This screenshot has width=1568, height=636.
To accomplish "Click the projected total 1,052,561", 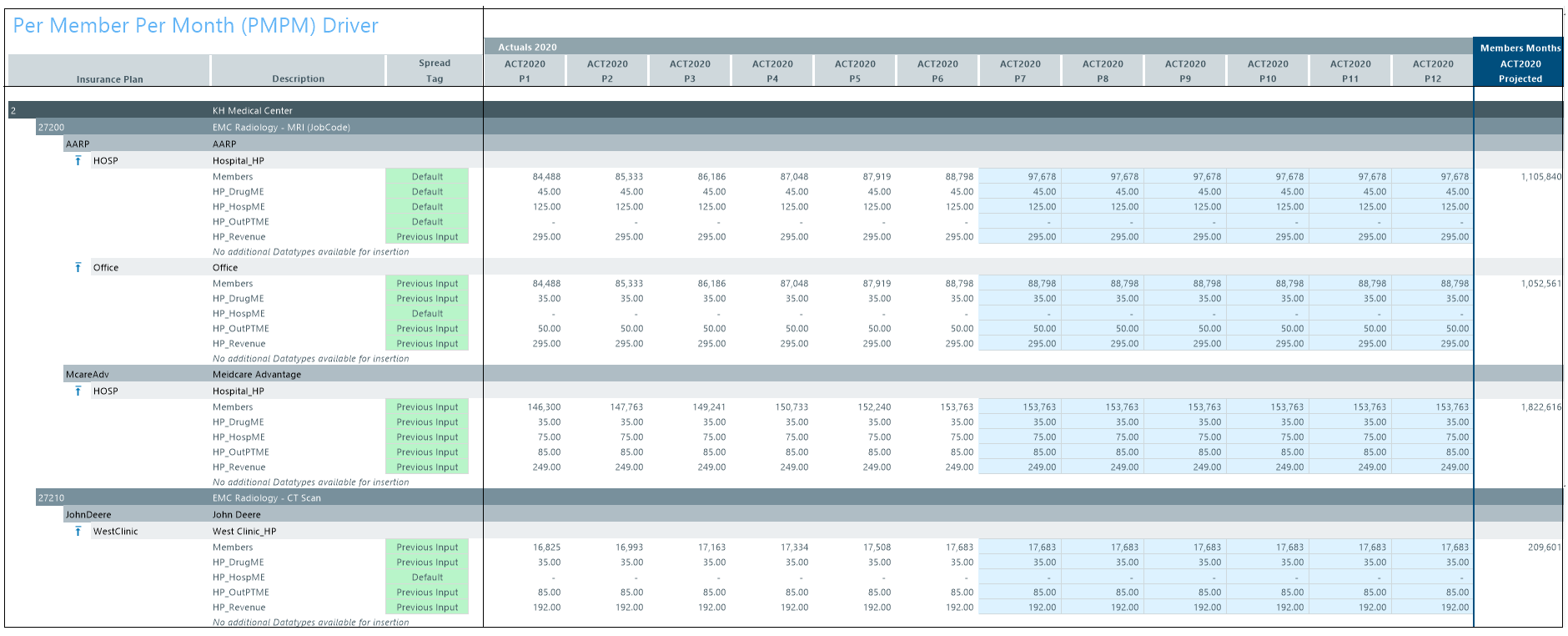I will (x=1540, y=283).
